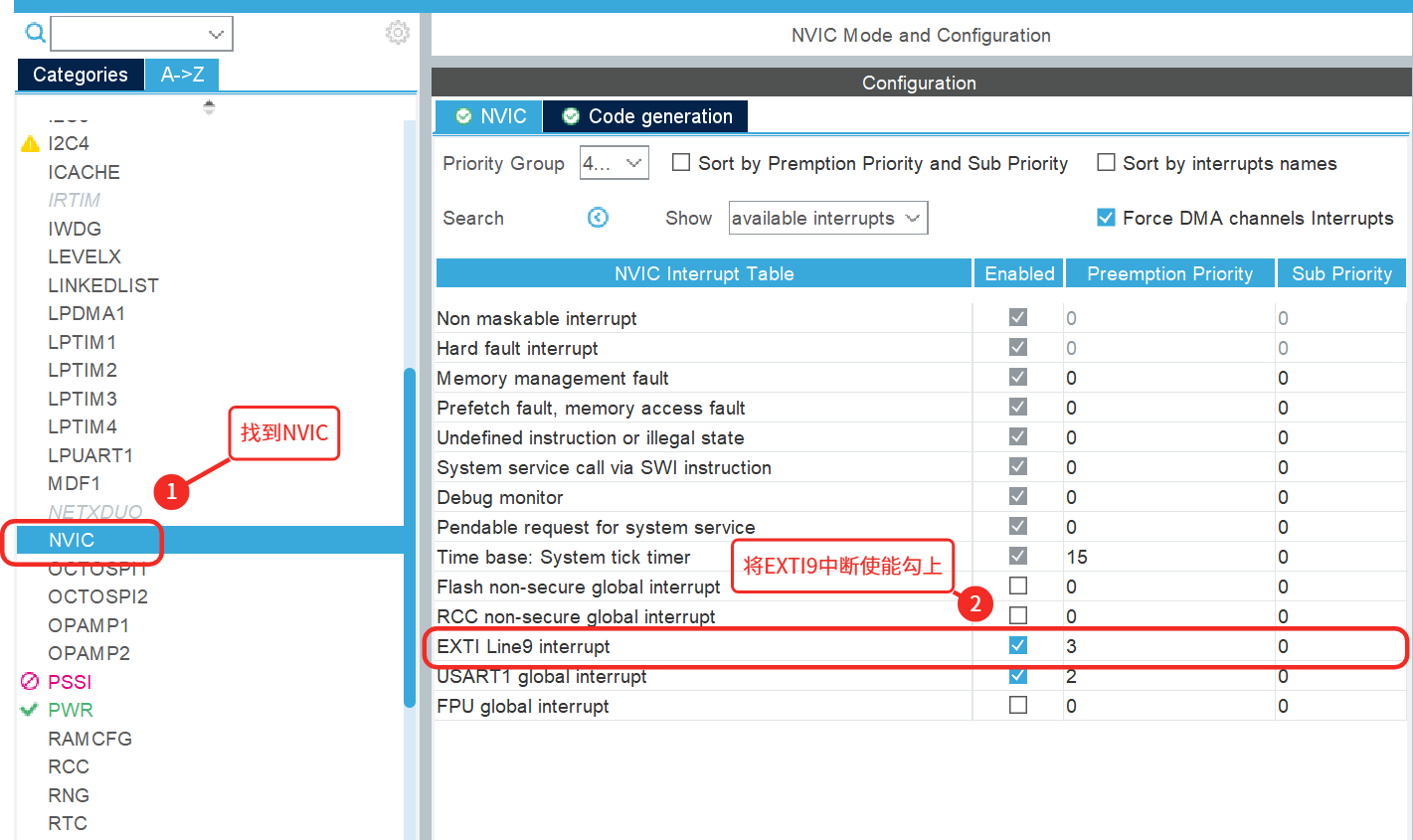Click the Debug monitor row label

500,497
